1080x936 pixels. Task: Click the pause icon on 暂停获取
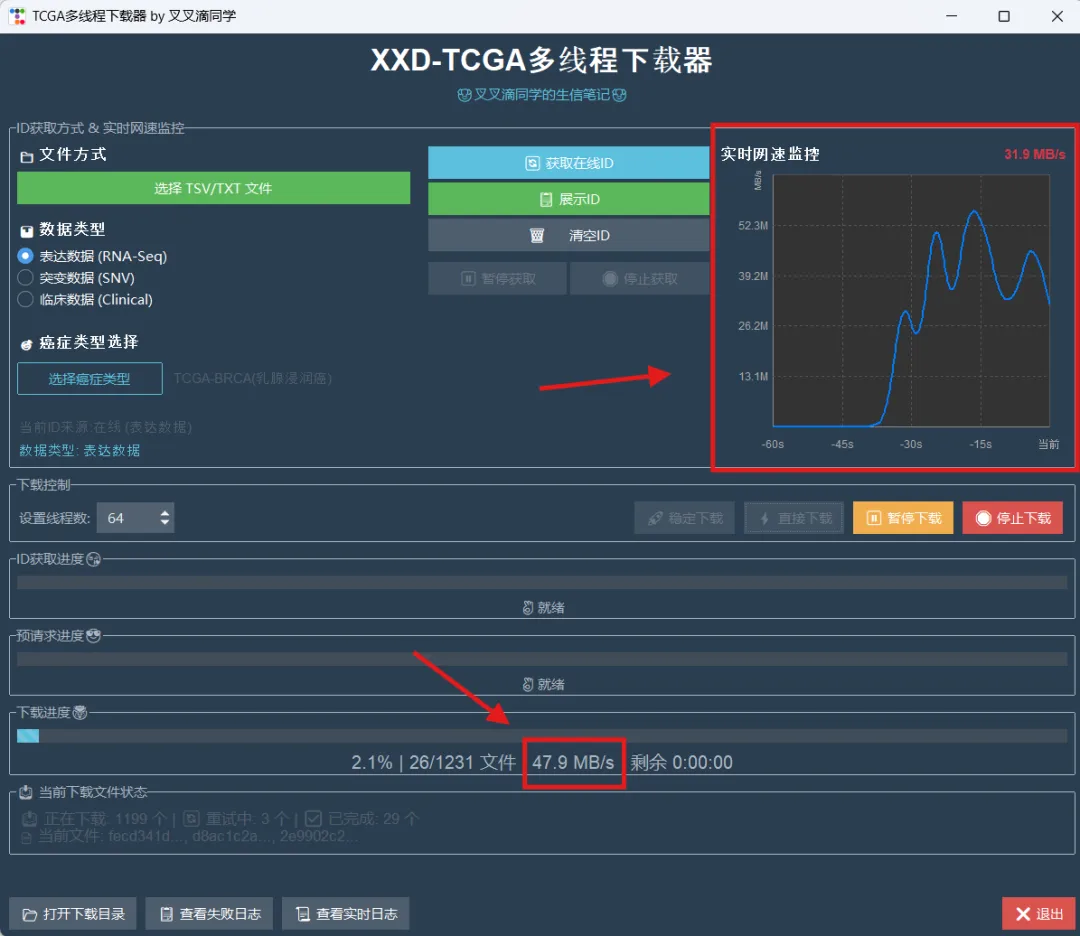[x=468, y=278]
